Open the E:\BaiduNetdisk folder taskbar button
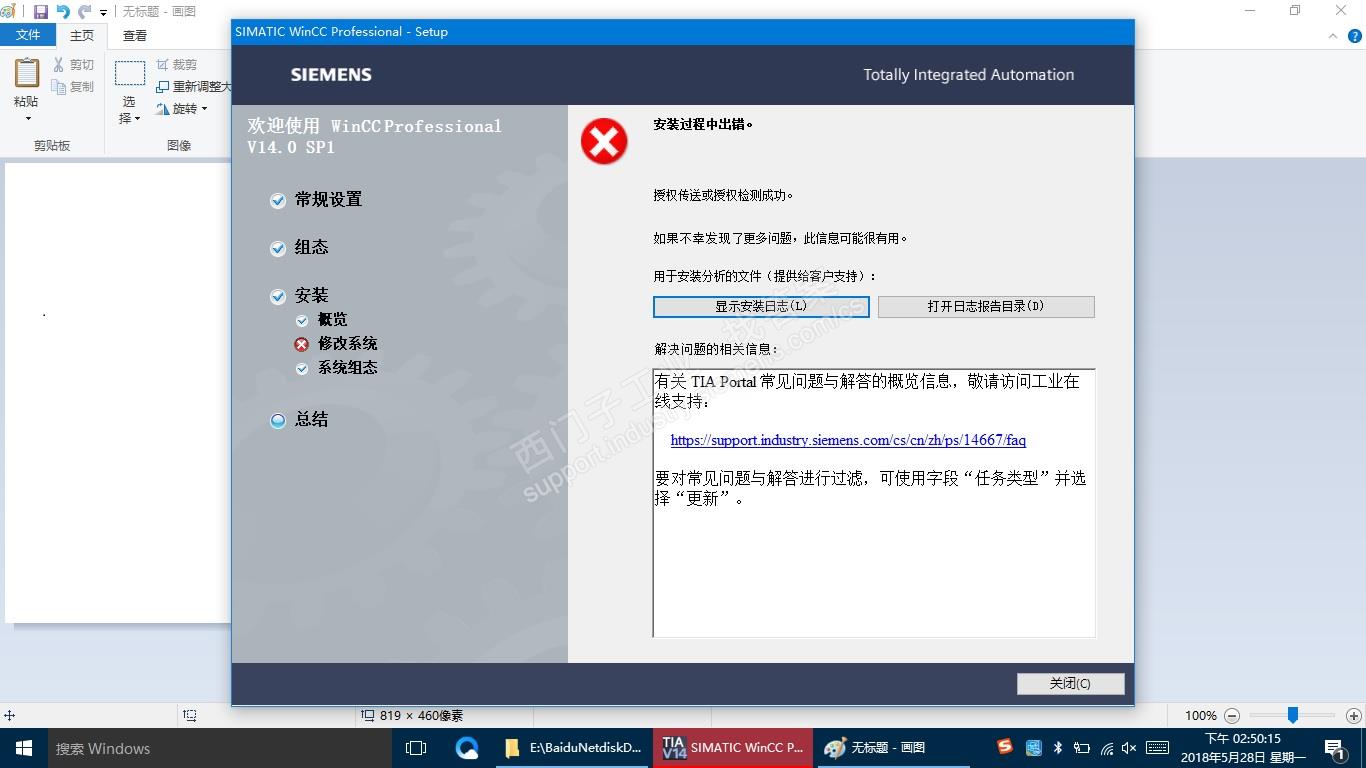 tap(572, 748)
